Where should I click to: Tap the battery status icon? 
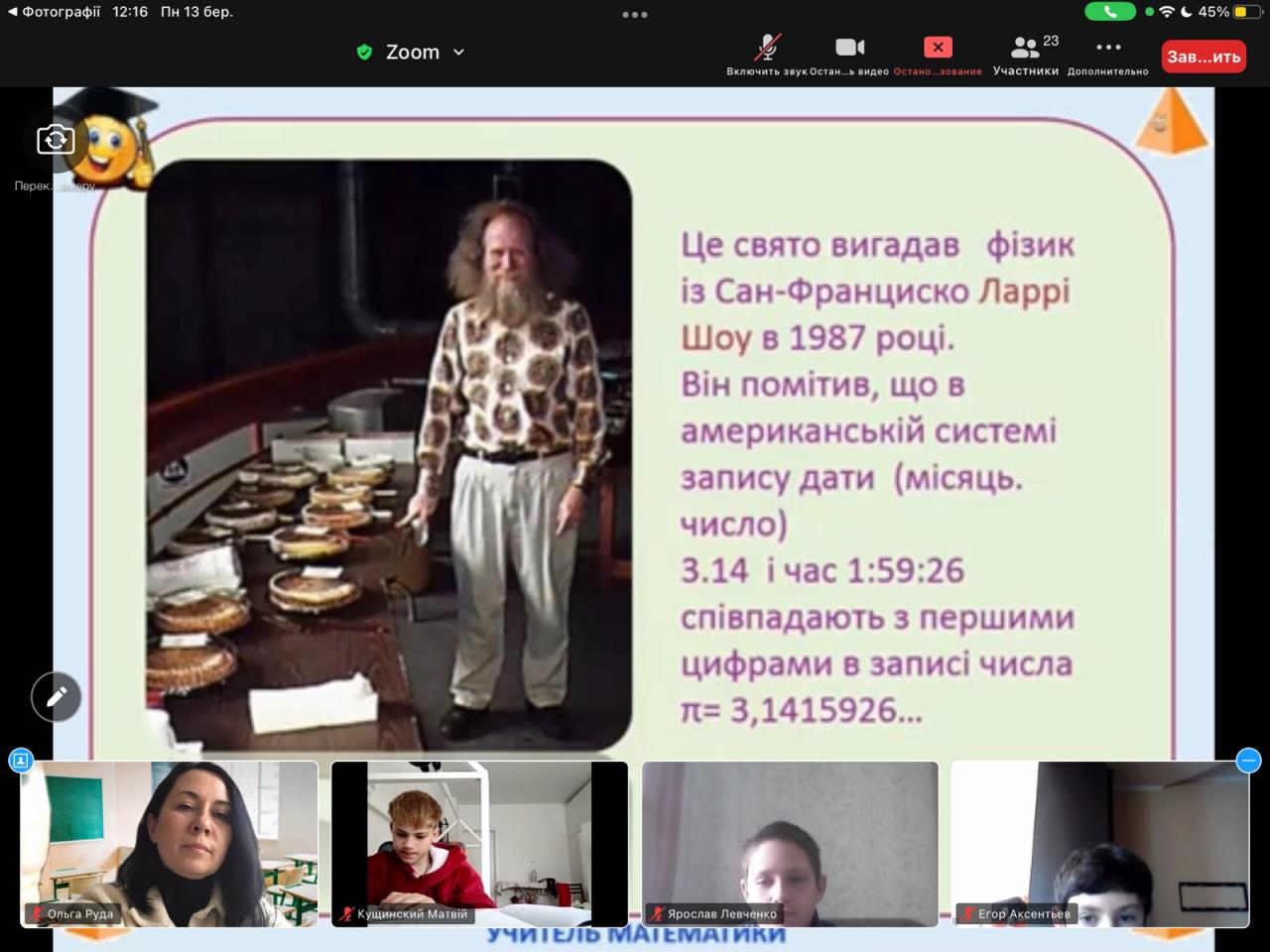[1246, 12]
